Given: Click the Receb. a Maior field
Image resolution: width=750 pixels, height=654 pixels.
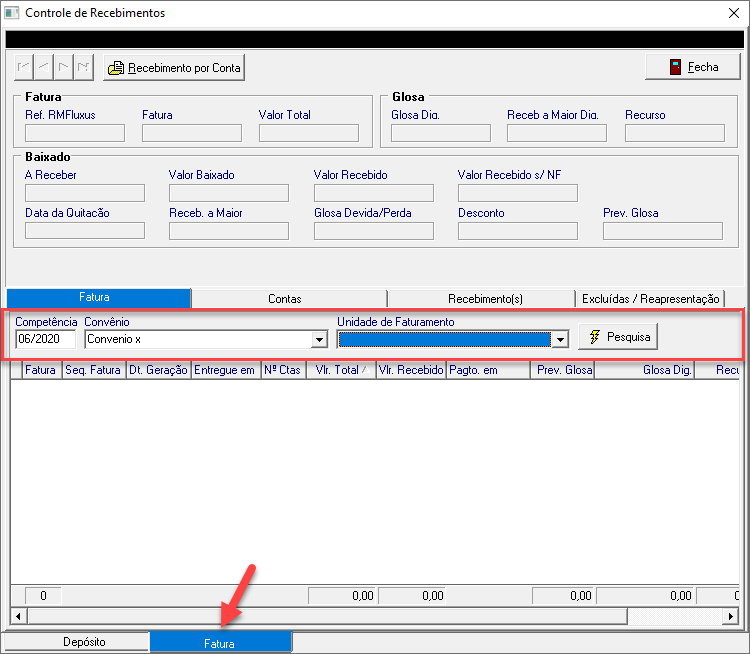Looking at the screenshot, I should click(x=229, y=231).
